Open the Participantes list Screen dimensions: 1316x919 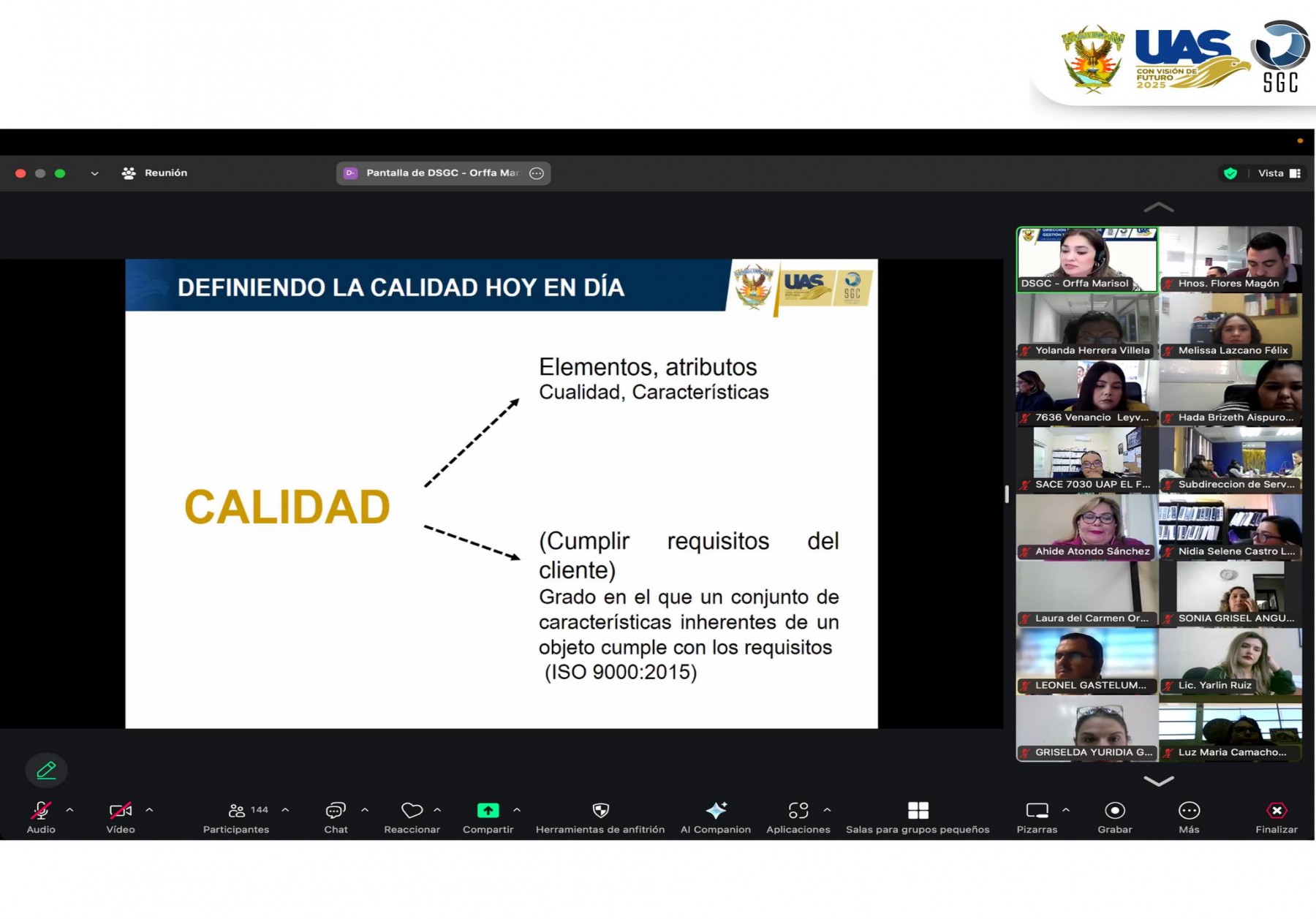pyautogui.click(x=237, y=812)
